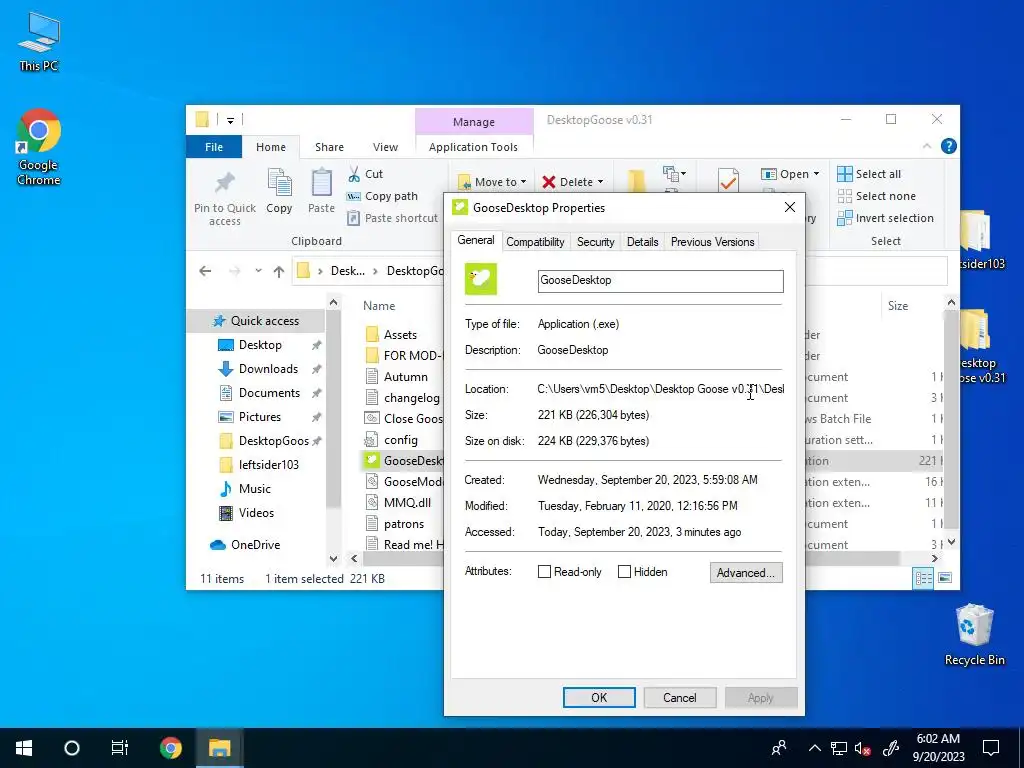Image resolution: width=1024 pixels, height=768 pixels.
Task: Open This PC desktop icon
Action: (39, 41)
